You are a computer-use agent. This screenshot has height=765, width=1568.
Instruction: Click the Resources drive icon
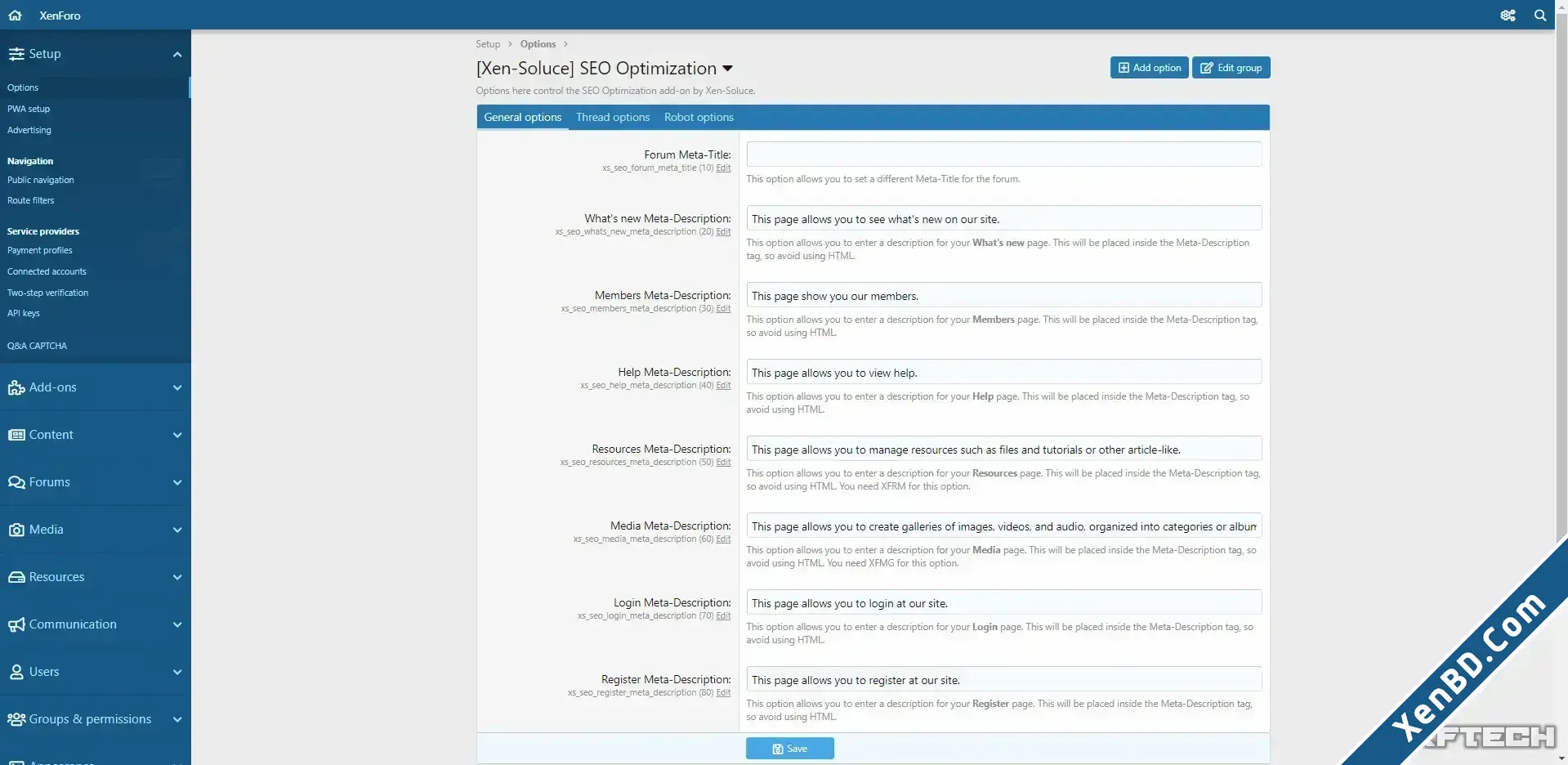point(16,577)
